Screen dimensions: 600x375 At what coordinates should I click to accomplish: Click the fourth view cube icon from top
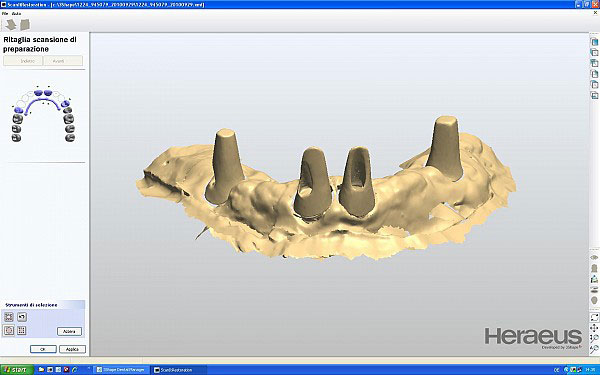click(x=594, y=74)
